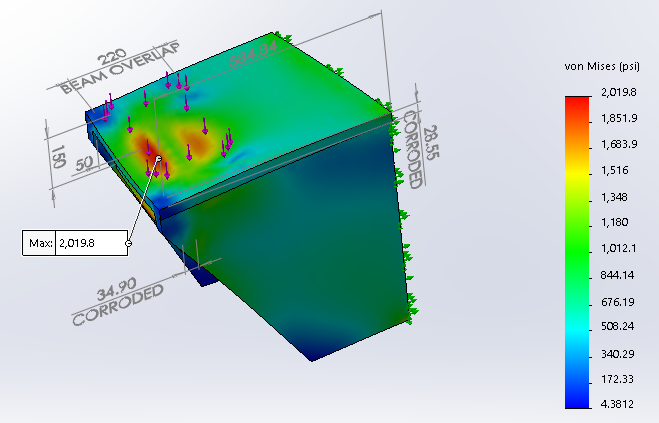659x423 pixels.
Task: Click the 1,851.9 legend value
Action: 618,119
